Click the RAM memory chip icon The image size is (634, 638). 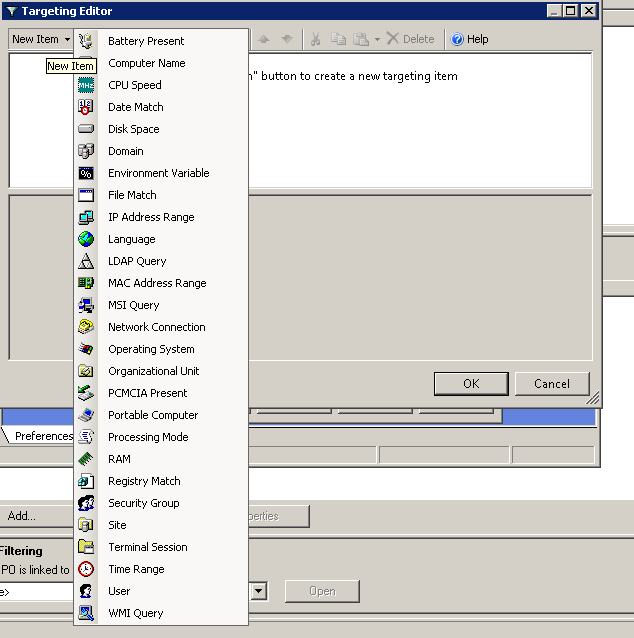pyautogui.click(x=86, y=459)
